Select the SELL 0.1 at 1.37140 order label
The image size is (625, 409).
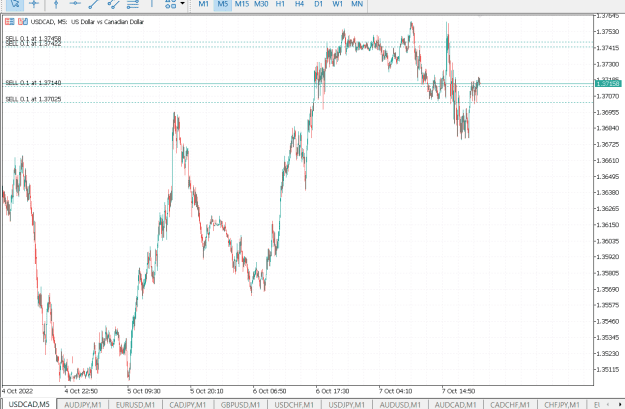[33, 83]
